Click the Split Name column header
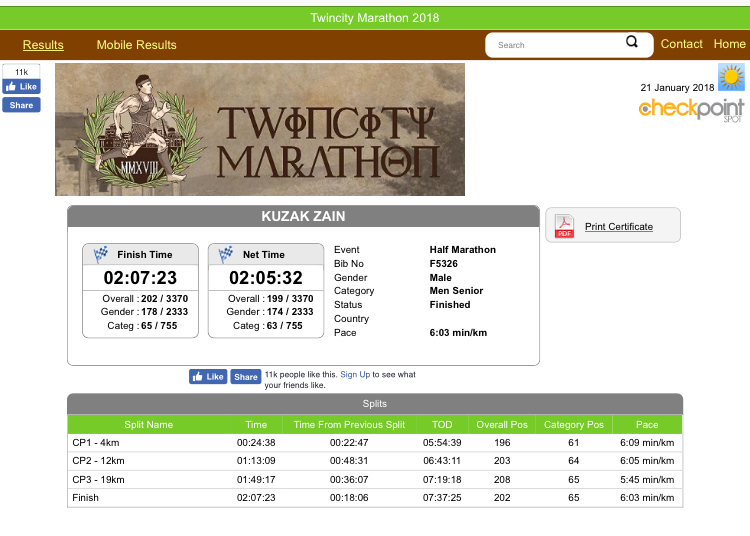This screenshot has width=750, height=536. (149, 425)
